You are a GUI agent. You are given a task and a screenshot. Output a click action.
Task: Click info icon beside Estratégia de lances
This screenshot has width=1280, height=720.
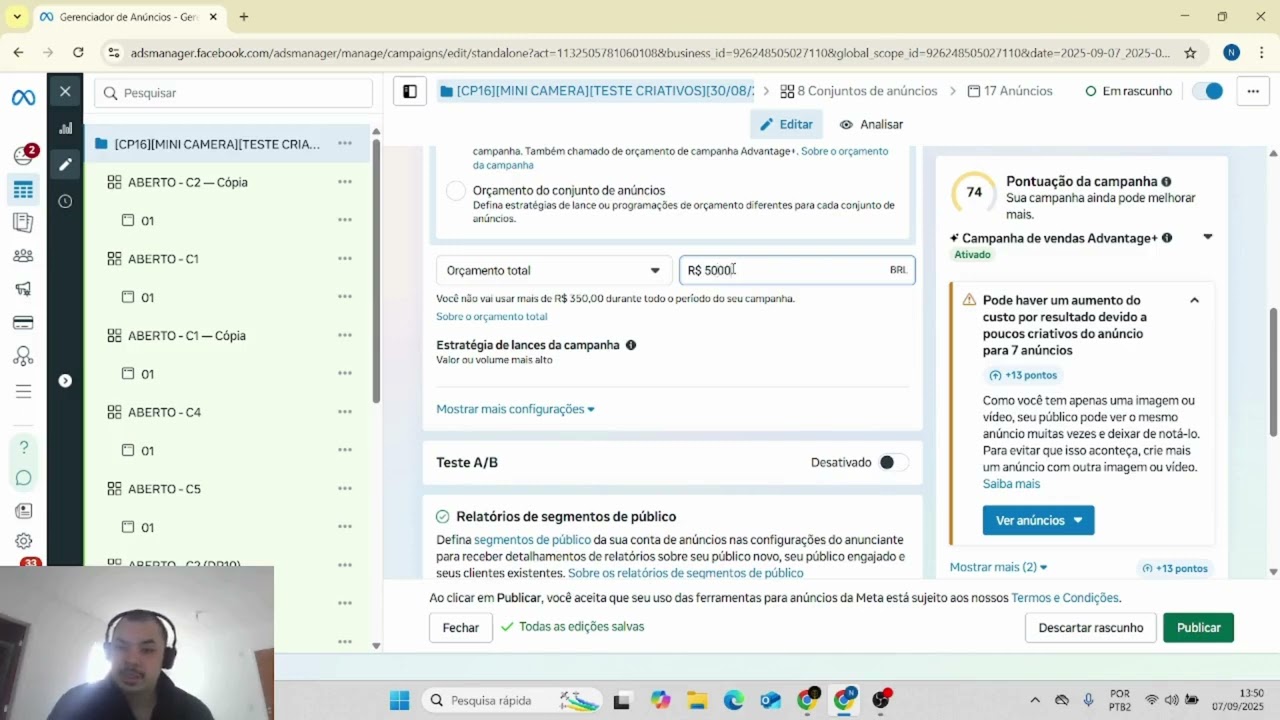point(631,345)
